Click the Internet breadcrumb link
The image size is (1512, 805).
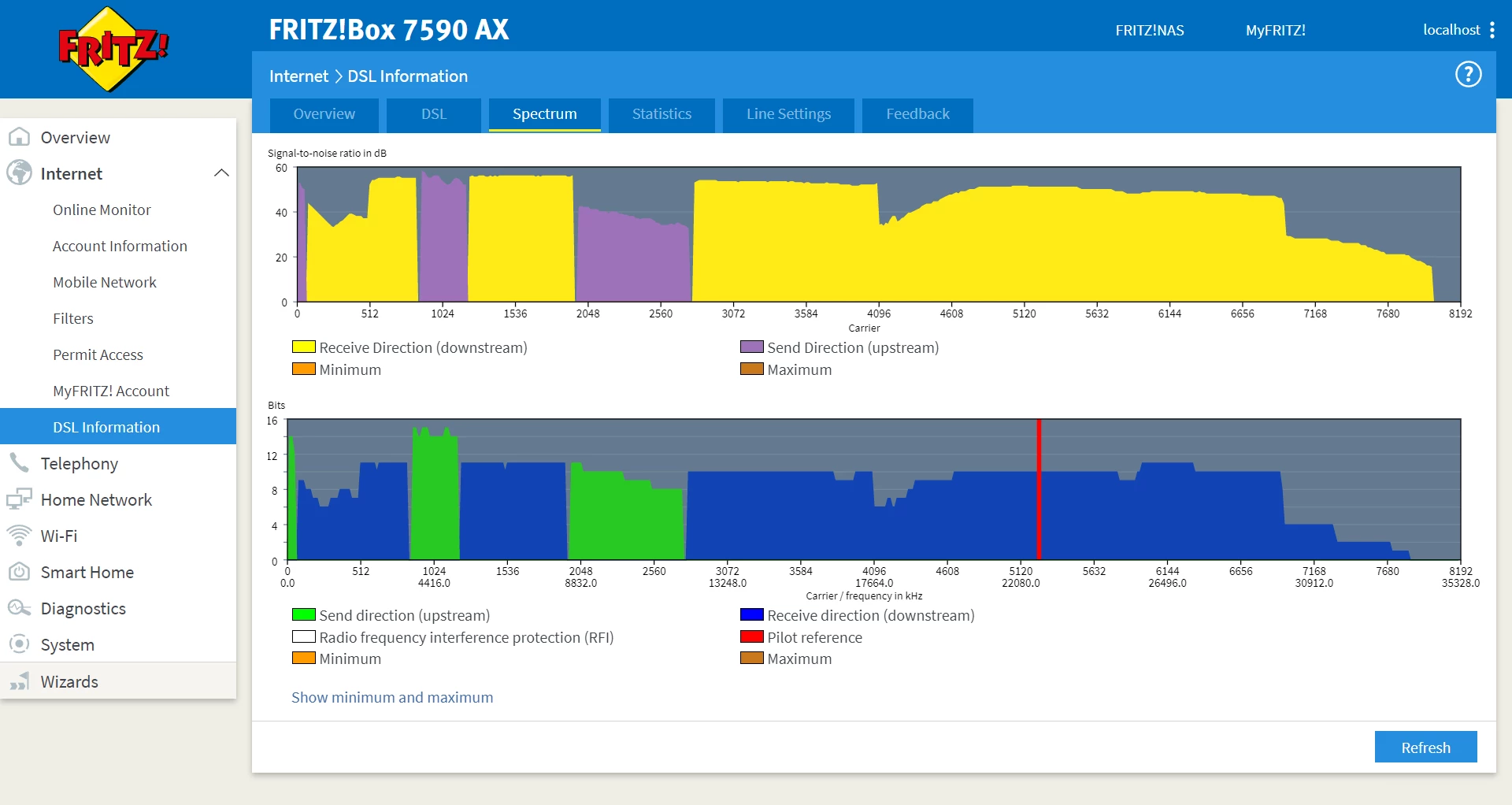(x=298, y=76)
